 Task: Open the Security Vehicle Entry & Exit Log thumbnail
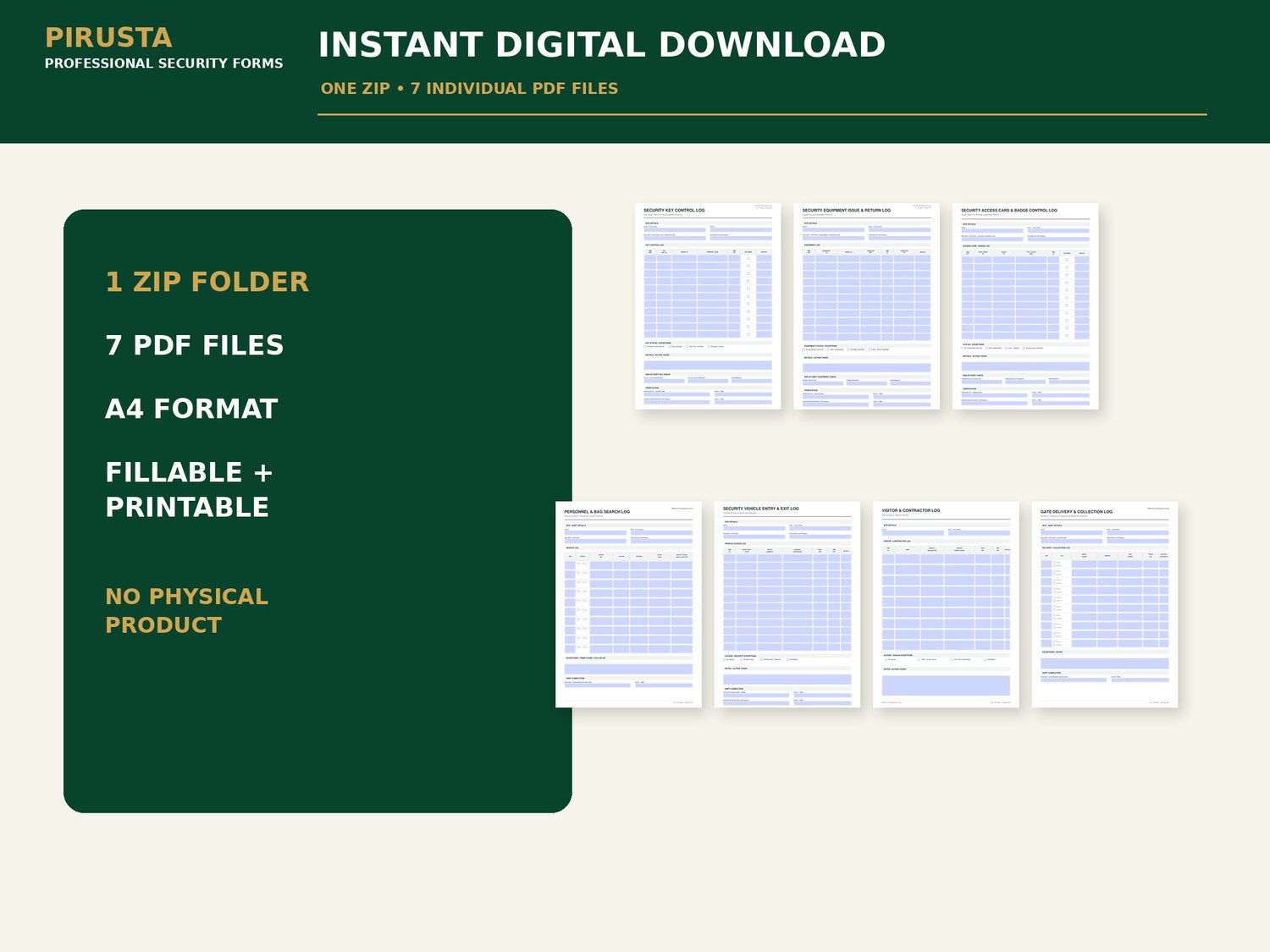[787, 604]
